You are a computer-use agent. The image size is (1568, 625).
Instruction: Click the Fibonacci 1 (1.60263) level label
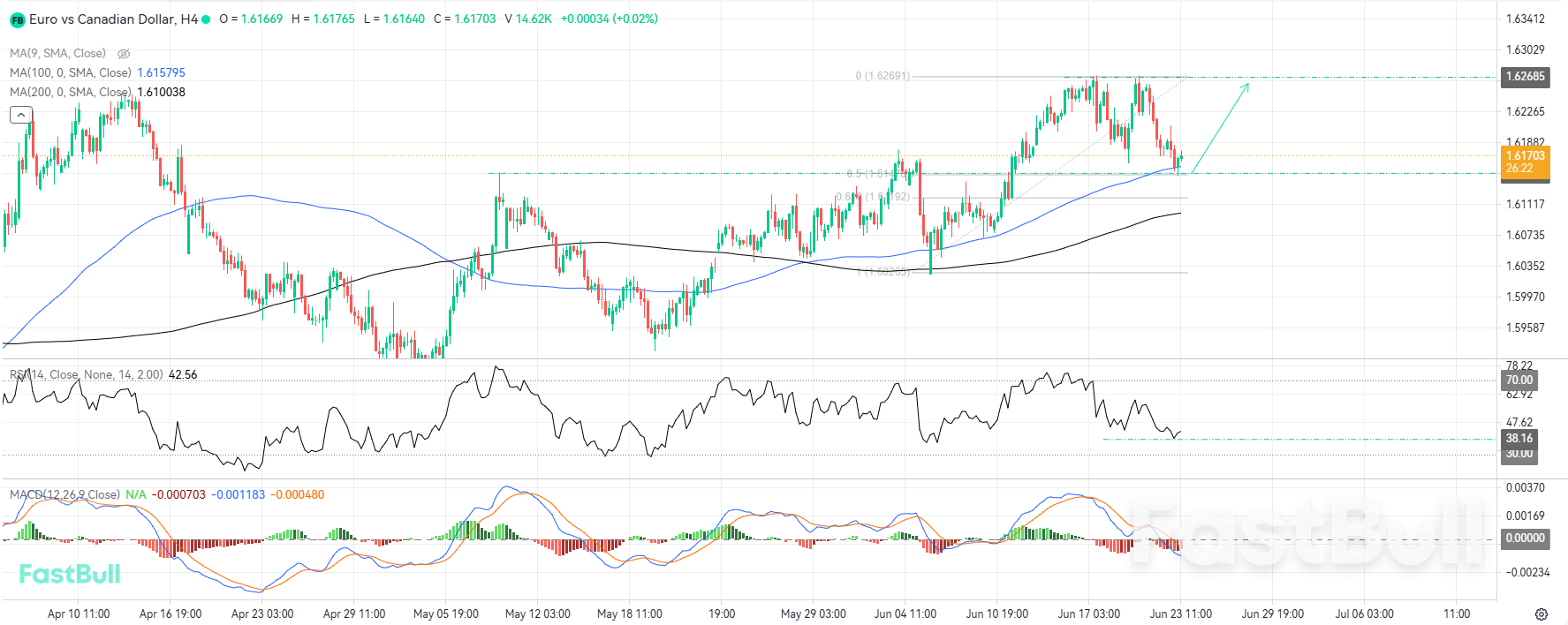pos(883,272)
